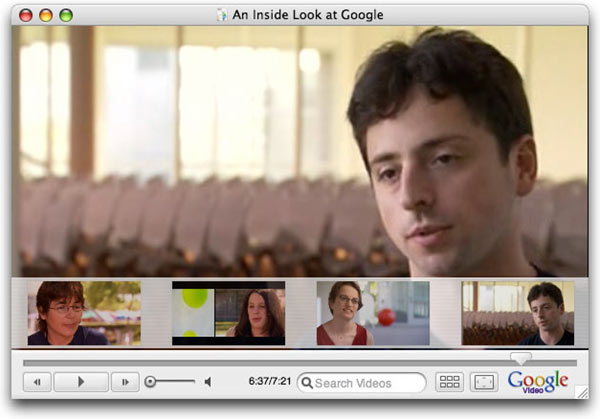
Task: Select thumbnail of man by chairs
Action: (518, 313)
